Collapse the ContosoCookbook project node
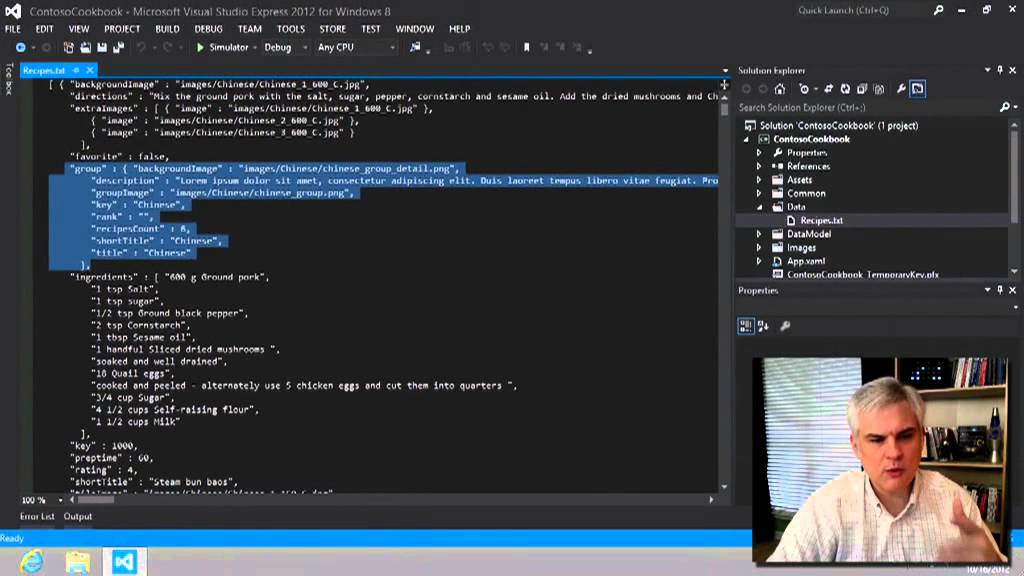Screen dimensions: 1024x576 [746, 139]
